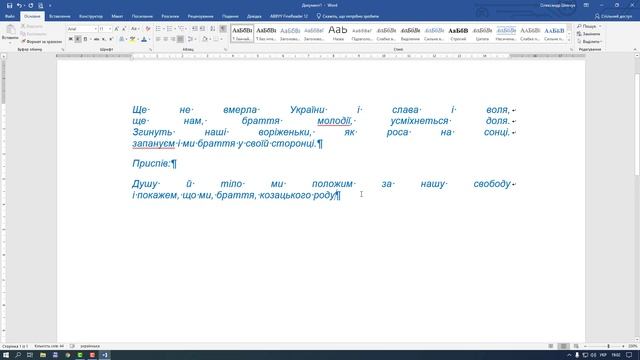Apply the Назва title style
The image size is (640, 360).
[x=338, y=33]
